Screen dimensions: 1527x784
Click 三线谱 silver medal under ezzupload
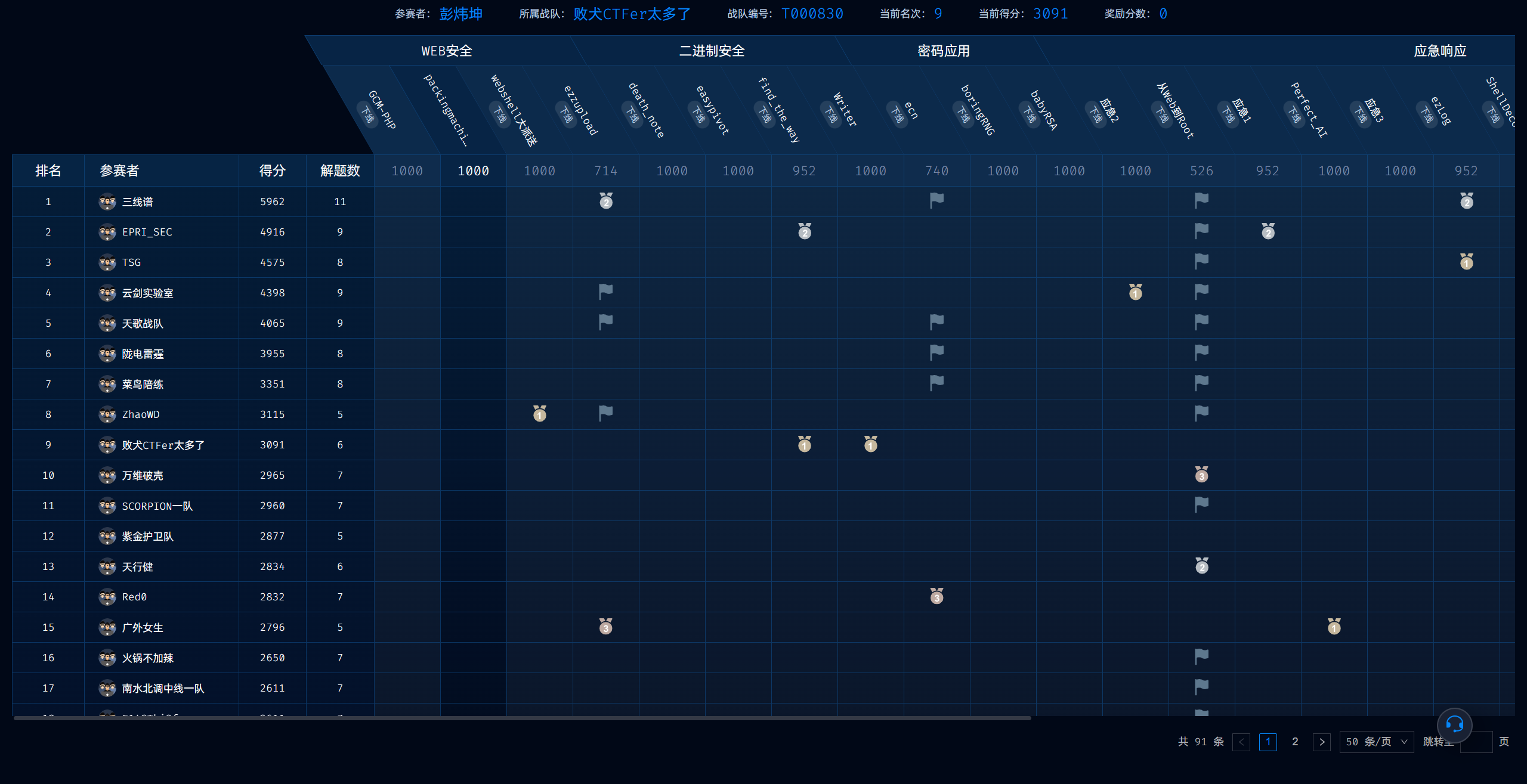[x=606, y=201]
